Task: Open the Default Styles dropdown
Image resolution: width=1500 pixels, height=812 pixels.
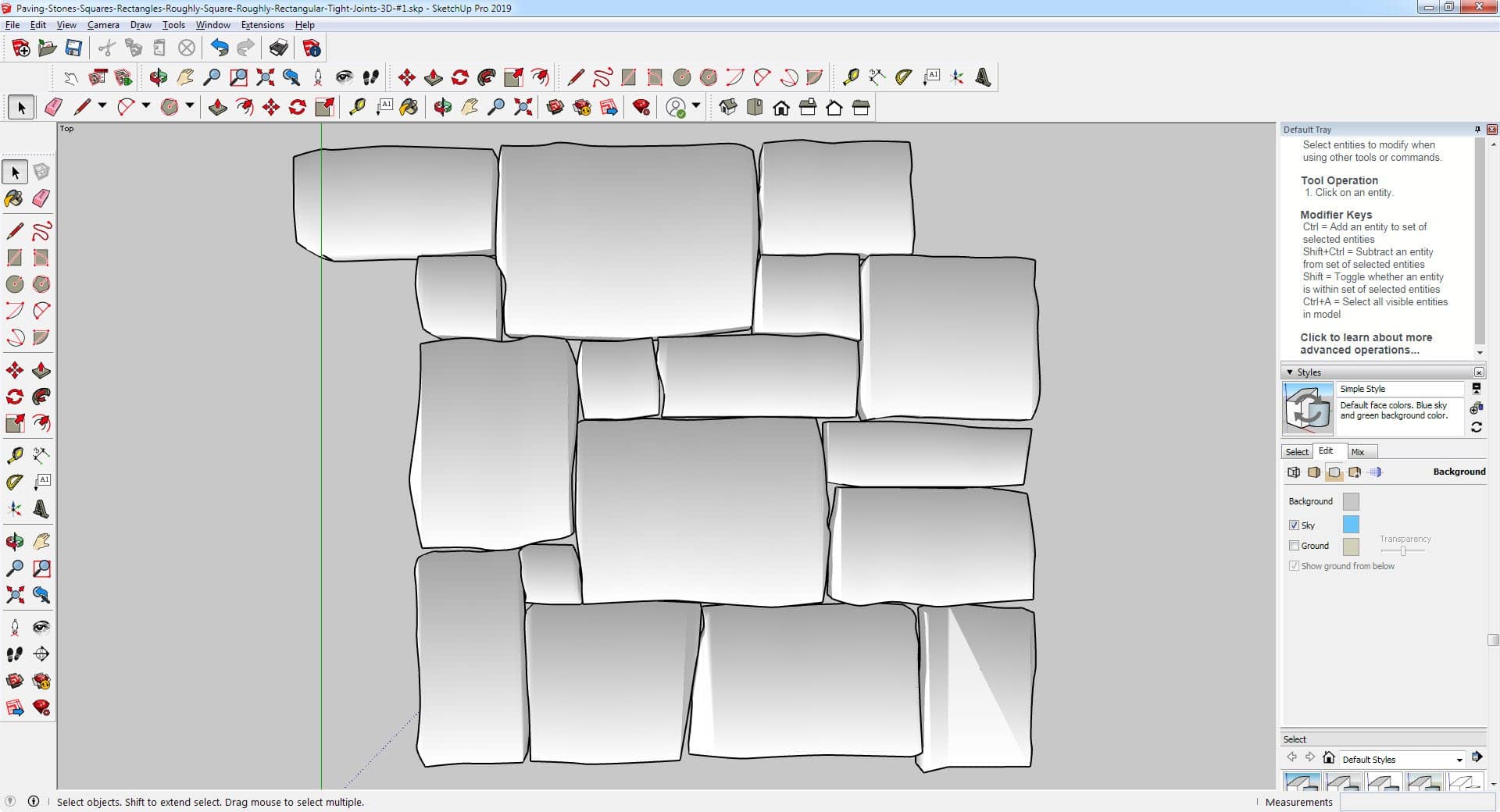Action: (1459, 760)
